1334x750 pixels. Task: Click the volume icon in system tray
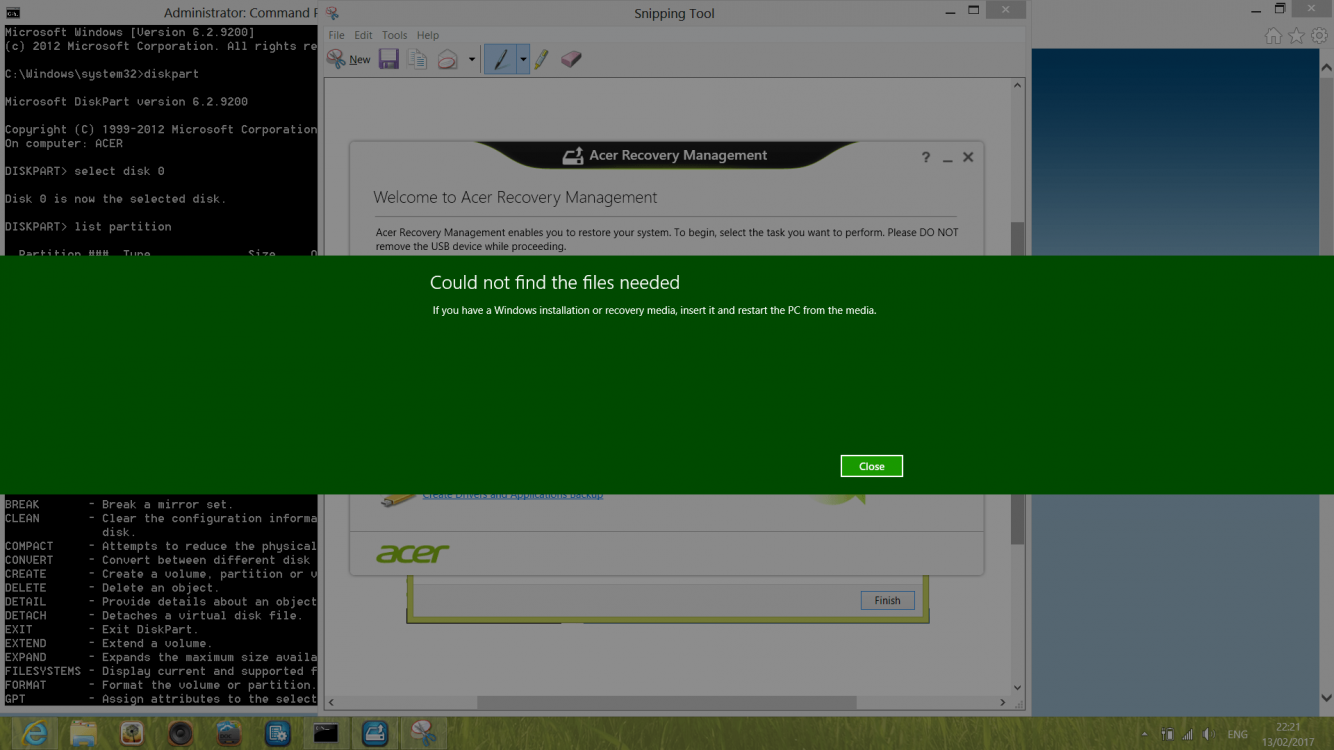click(1209, 734)
